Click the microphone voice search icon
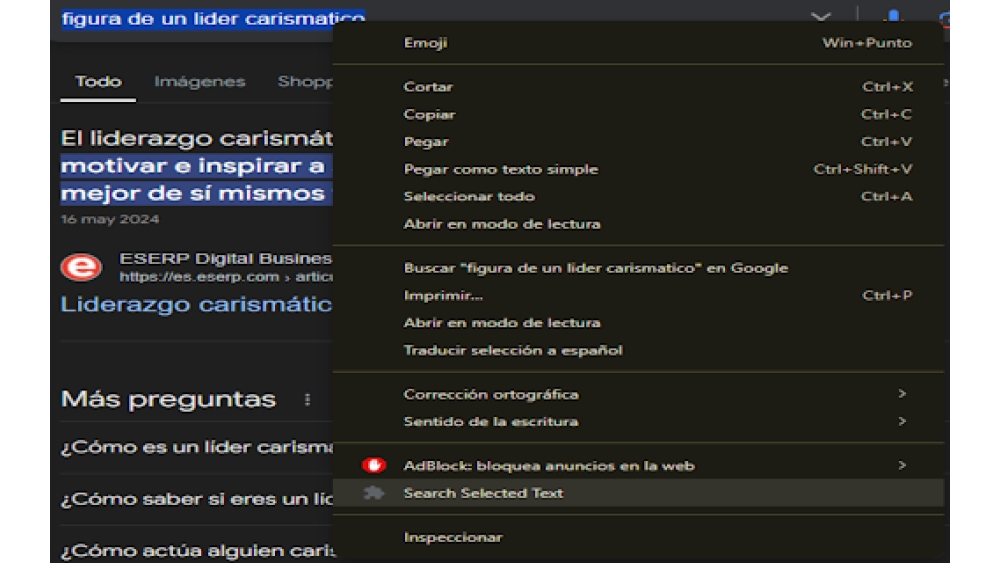 click(893, 17)
